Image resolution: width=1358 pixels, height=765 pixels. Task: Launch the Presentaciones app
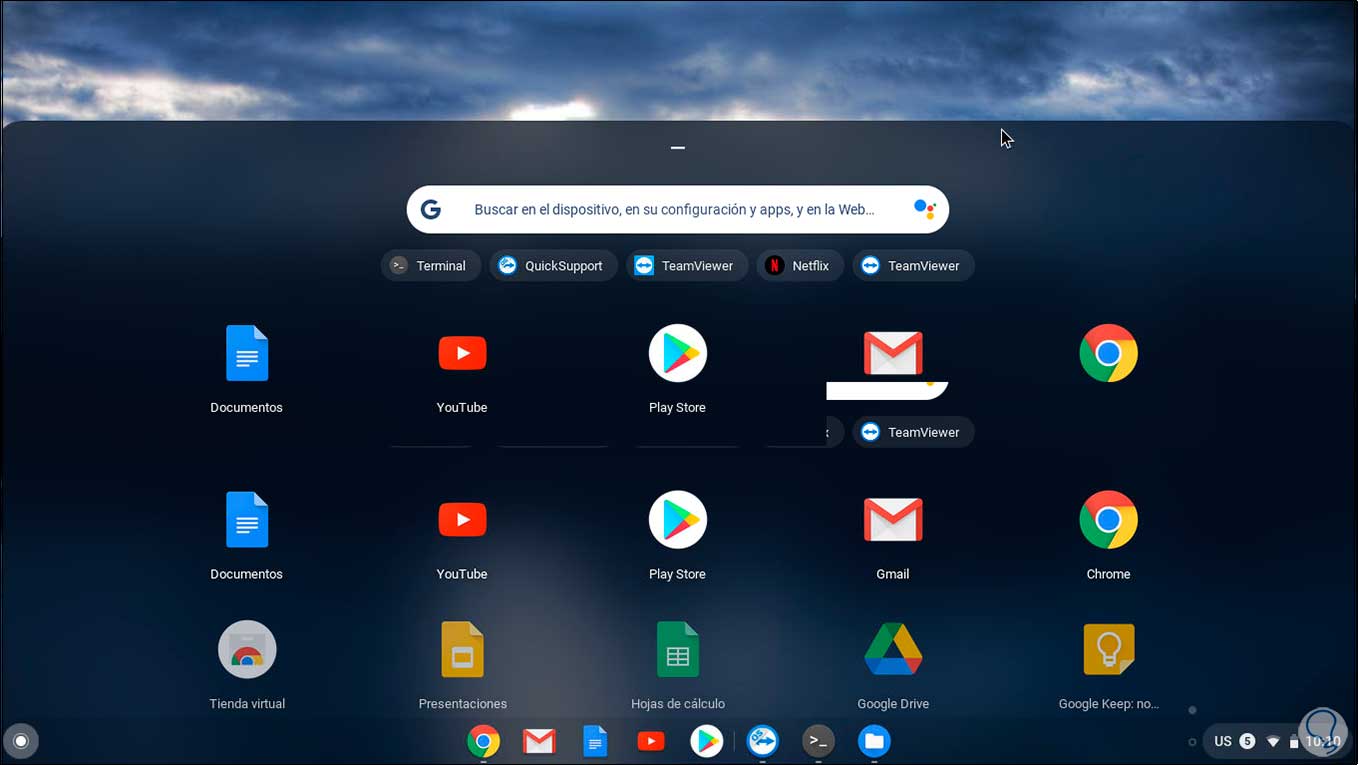[x=462, y=665]
